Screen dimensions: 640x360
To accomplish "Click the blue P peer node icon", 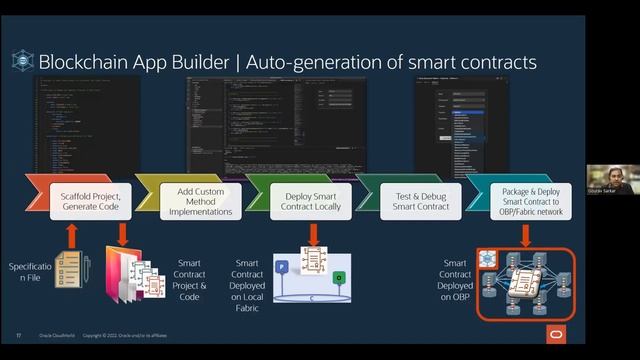I will [x=282, y=267].
